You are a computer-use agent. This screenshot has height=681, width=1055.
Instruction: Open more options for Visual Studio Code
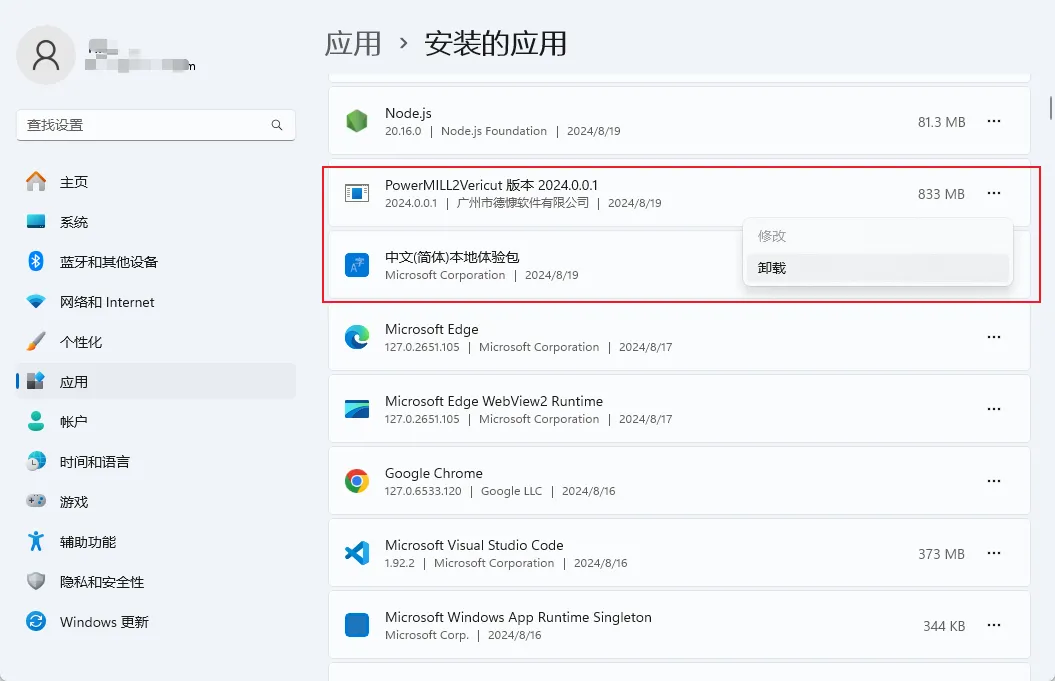(994, 553)
